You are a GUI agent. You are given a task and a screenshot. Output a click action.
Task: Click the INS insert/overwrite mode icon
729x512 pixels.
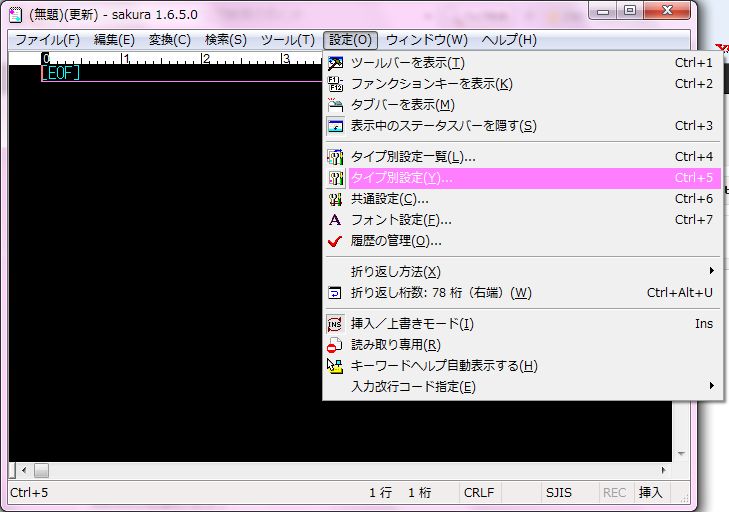(x=335, y=324)
